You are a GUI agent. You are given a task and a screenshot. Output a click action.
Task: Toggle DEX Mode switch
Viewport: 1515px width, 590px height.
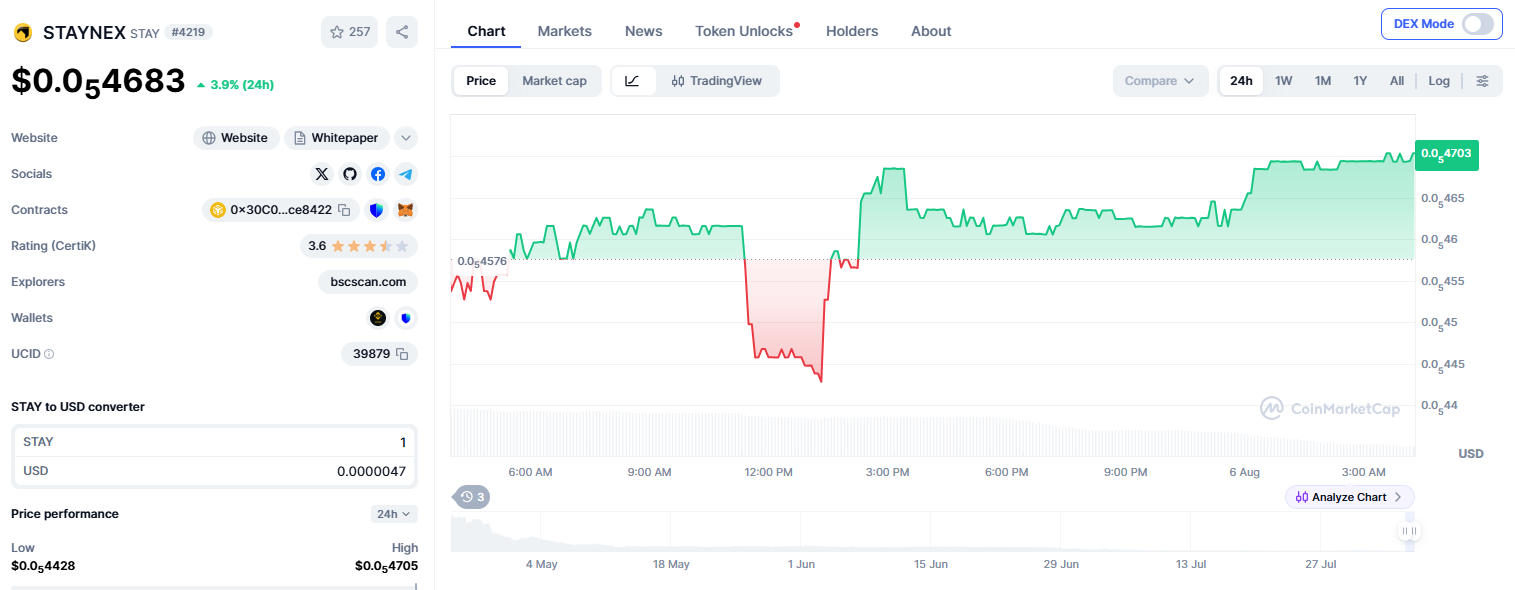point(1477,24)
